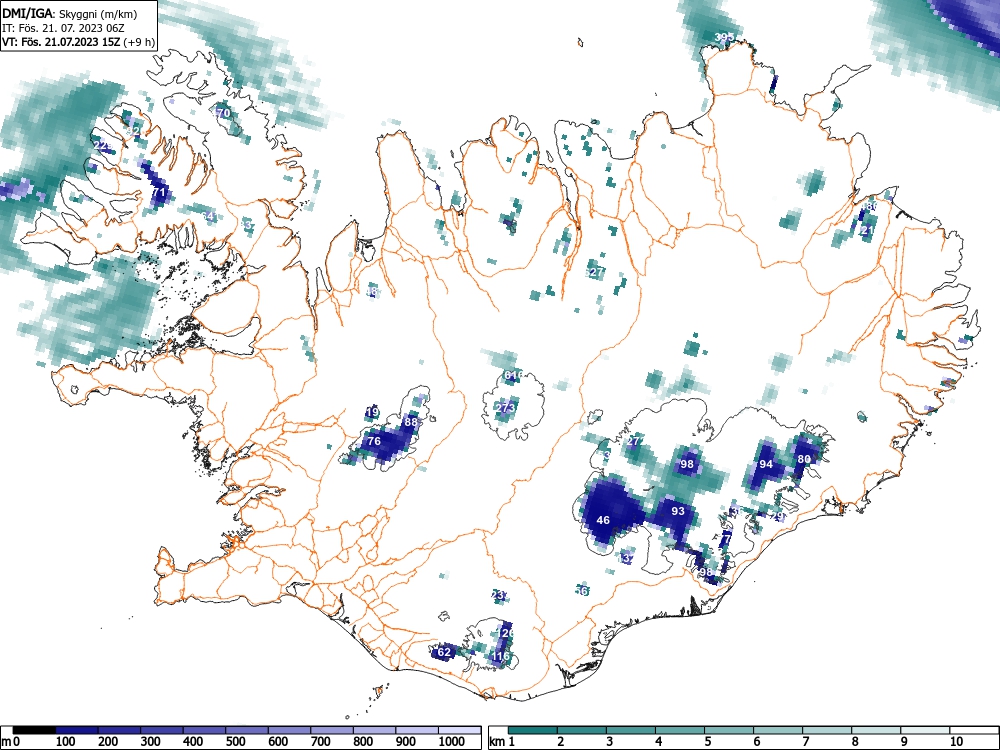Viewport: 1000px width, 750px height.
Task: Click the '94' visibility value on the map
Action: 766,464
